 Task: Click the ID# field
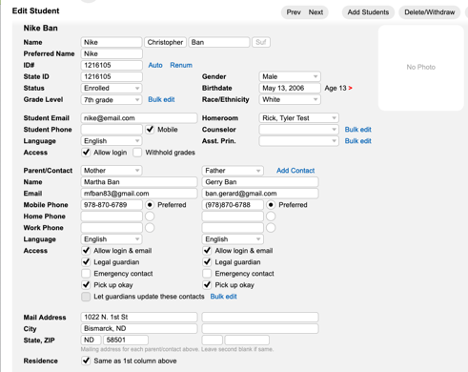[x=111, y=65]
